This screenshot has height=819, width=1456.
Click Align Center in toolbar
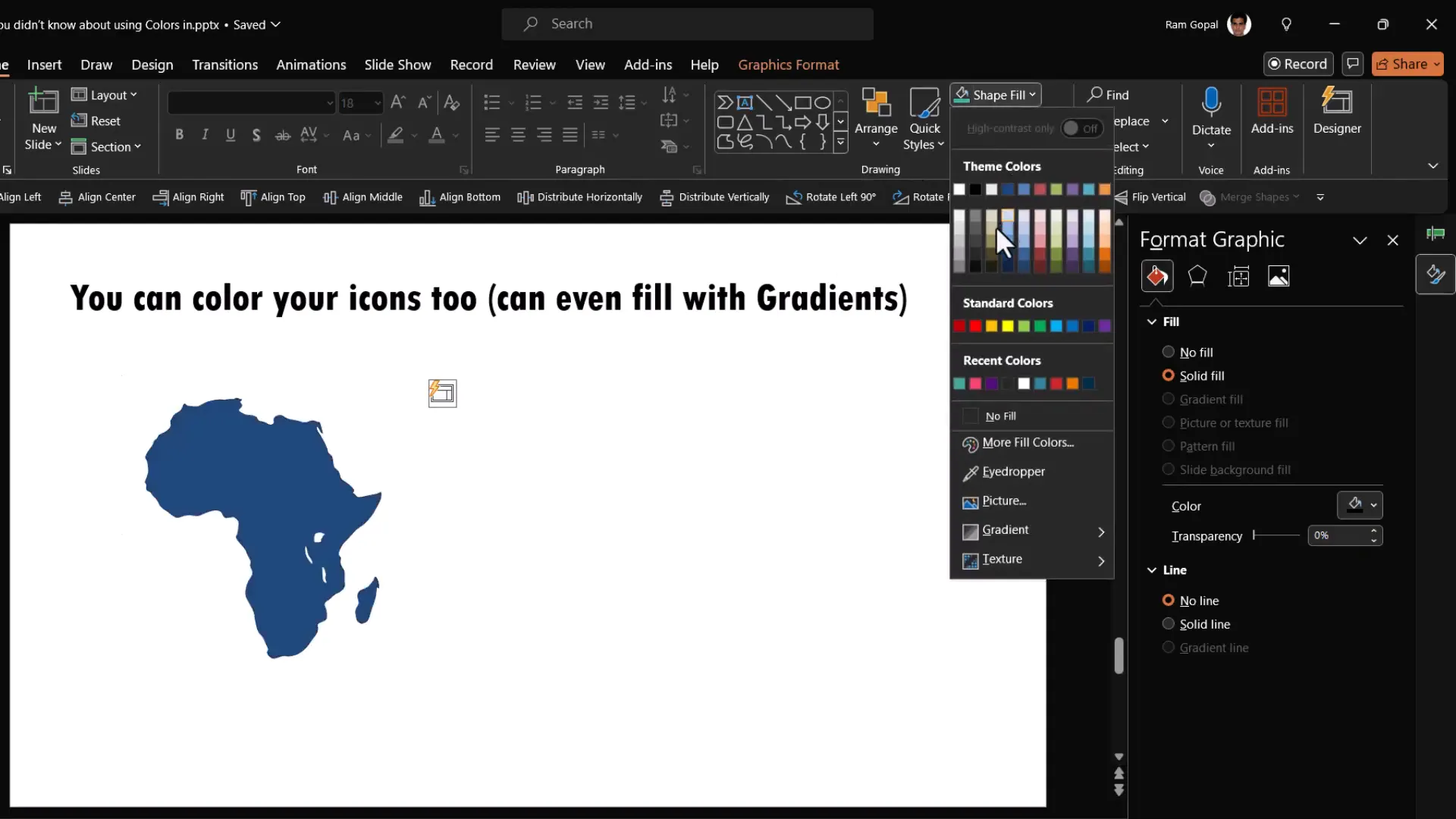click(97, 197)
